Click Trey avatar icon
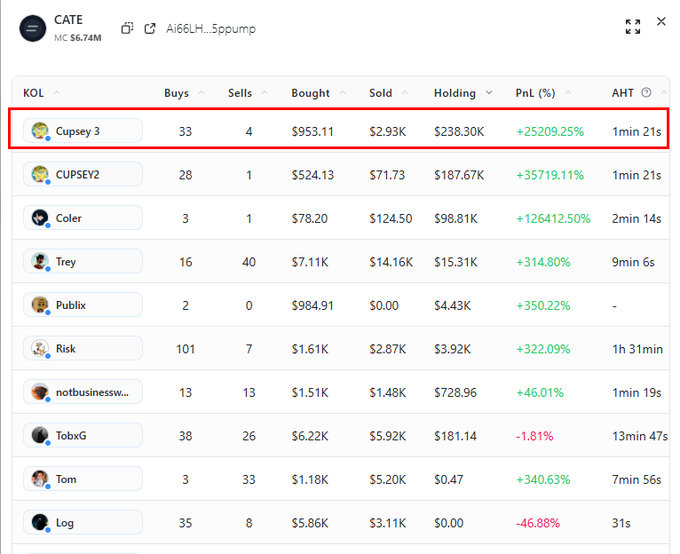This screenshot has height=554, width=680. [40, 261]
